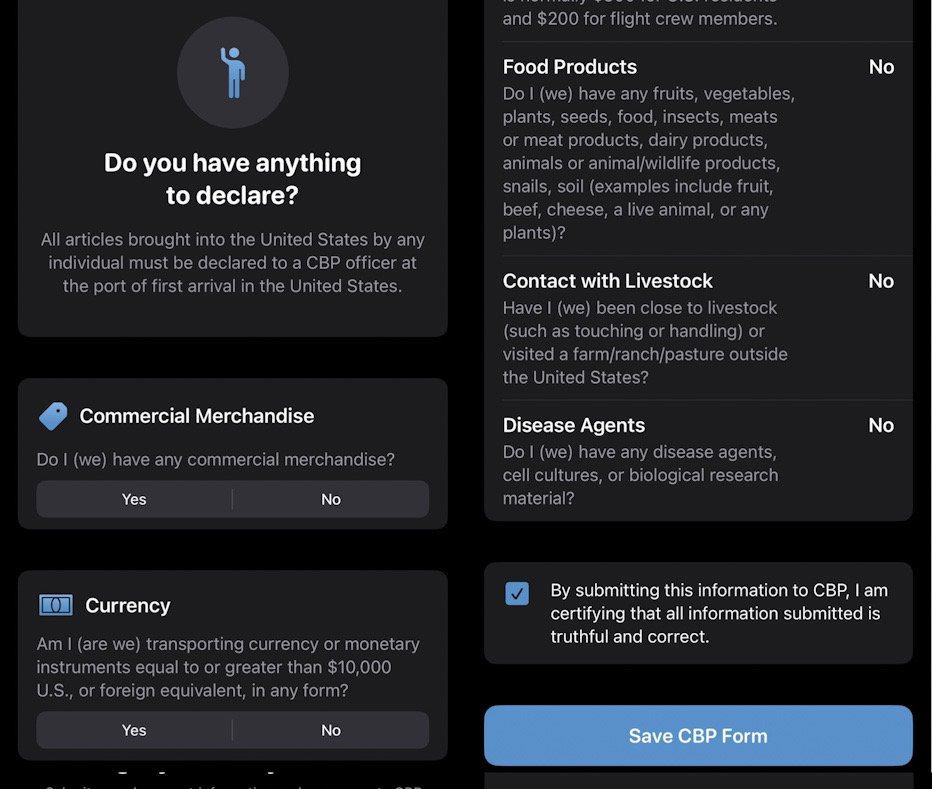
Task: Click the CBP officer declaration notice text
Action: coord(233,263)
